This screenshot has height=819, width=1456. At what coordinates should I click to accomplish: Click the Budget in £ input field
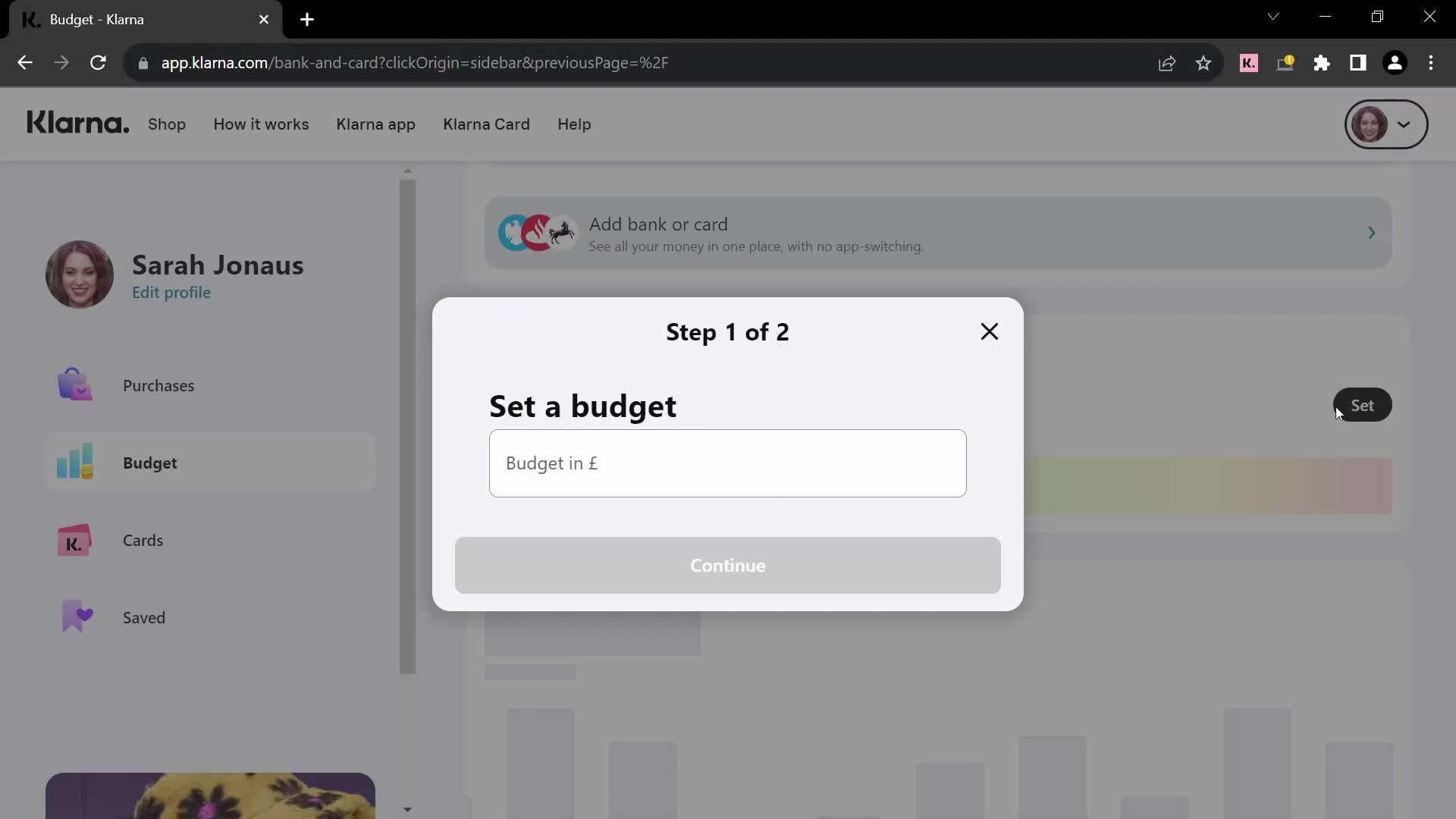tap(728, 463)
